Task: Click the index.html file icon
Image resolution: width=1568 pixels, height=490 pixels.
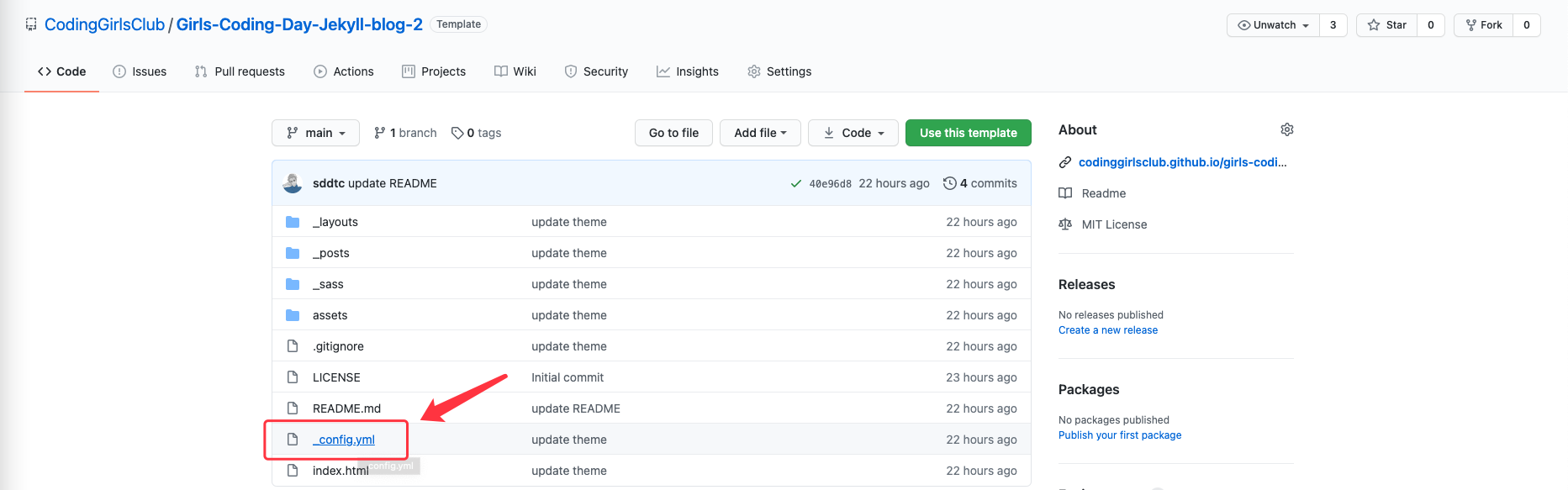Action: [293, 471]
